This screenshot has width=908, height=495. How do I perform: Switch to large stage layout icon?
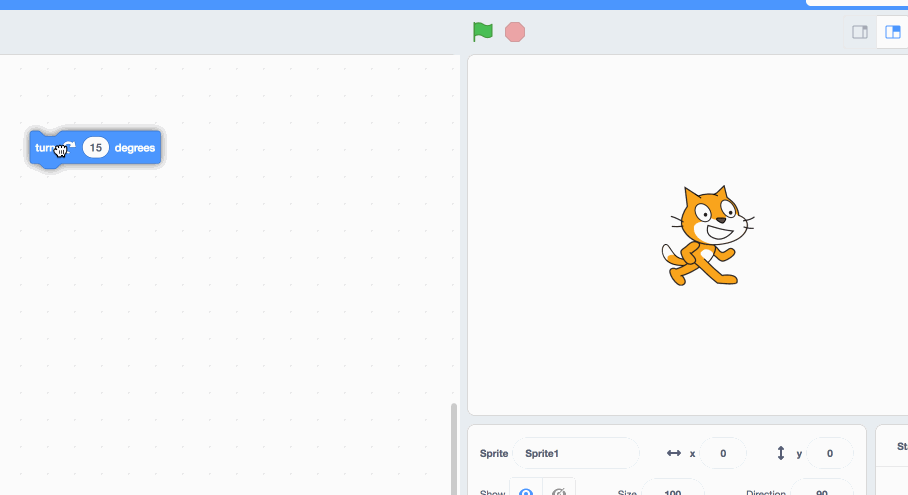(893, 32)
